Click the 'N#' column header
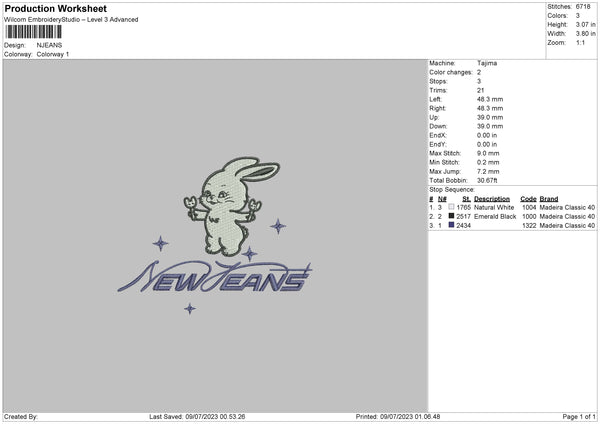This screenshot has height=424, width=600. click(x=442, y=199)
